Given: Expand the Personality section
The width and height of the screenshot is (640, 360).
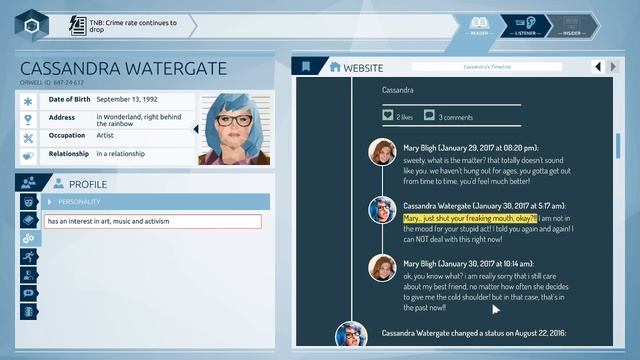Looking at the screenshot, I should click(156, 202).
